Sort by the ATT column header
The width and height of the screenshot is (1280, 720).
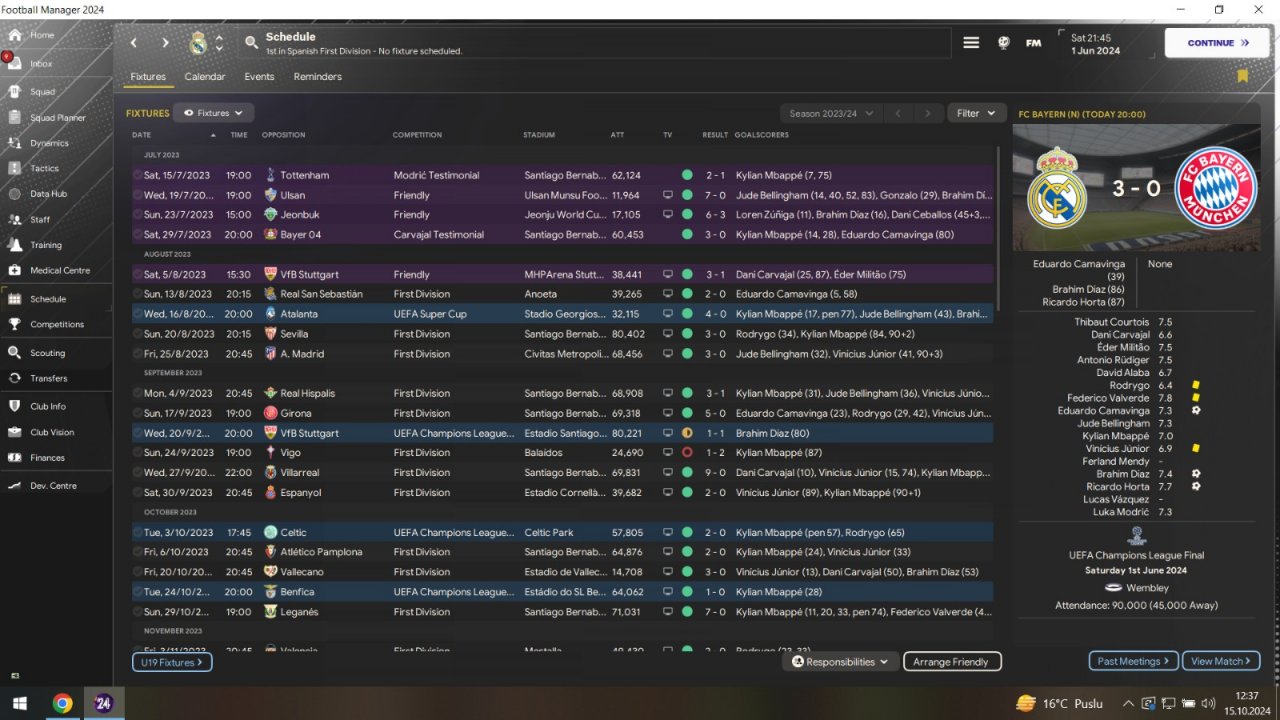click(617, 135)
